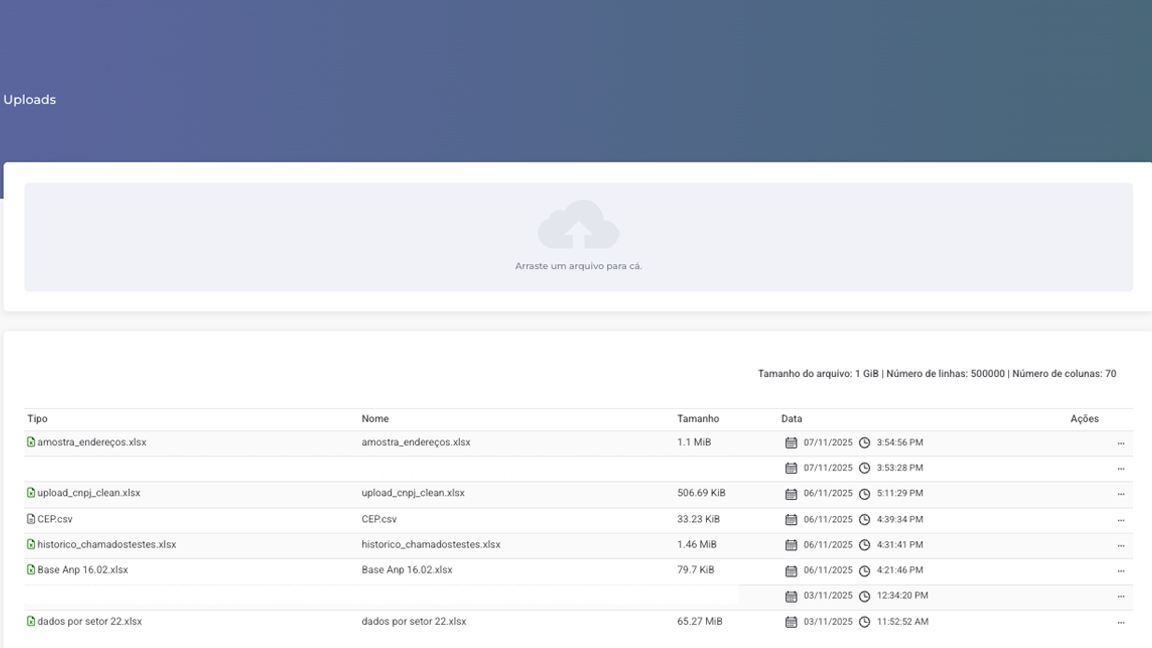Click the 'Arraste um arquivo para cá' drop zone
The width and height of the screenshot is (1152, 648).
click(x=578, y=266)
